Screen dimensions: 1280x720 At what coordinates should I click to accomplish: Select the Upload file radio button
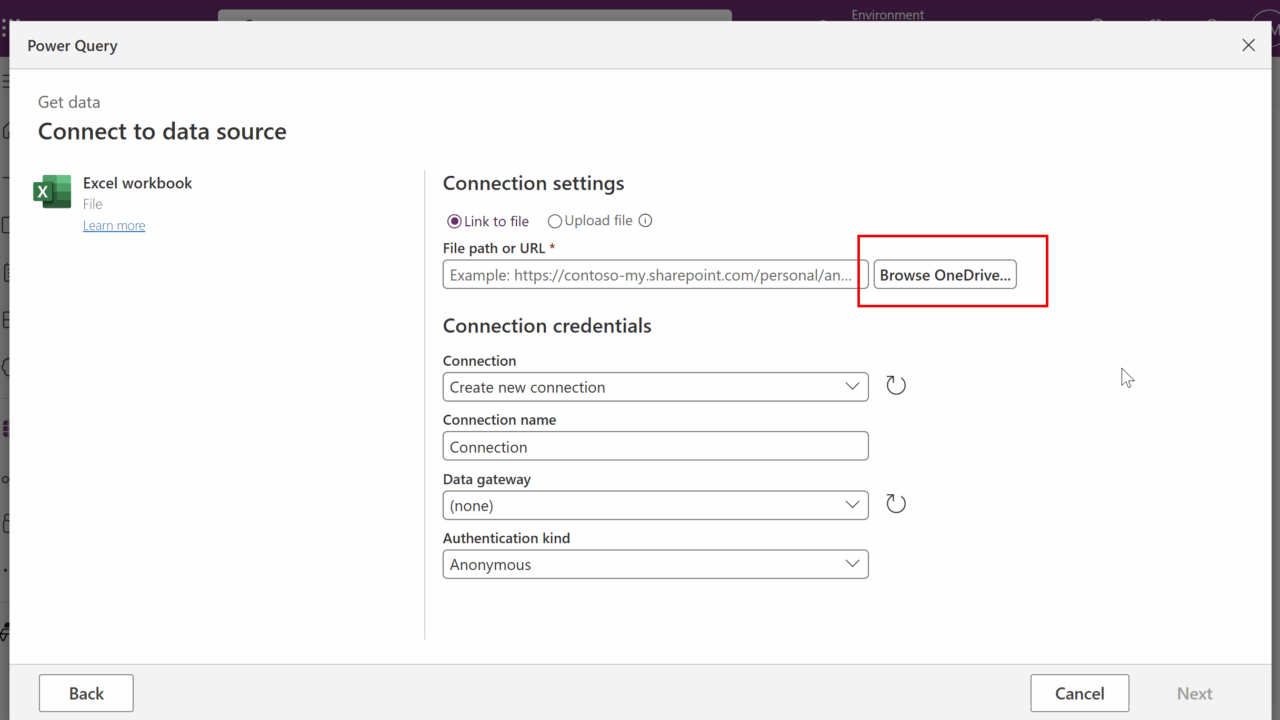point(555,221)
